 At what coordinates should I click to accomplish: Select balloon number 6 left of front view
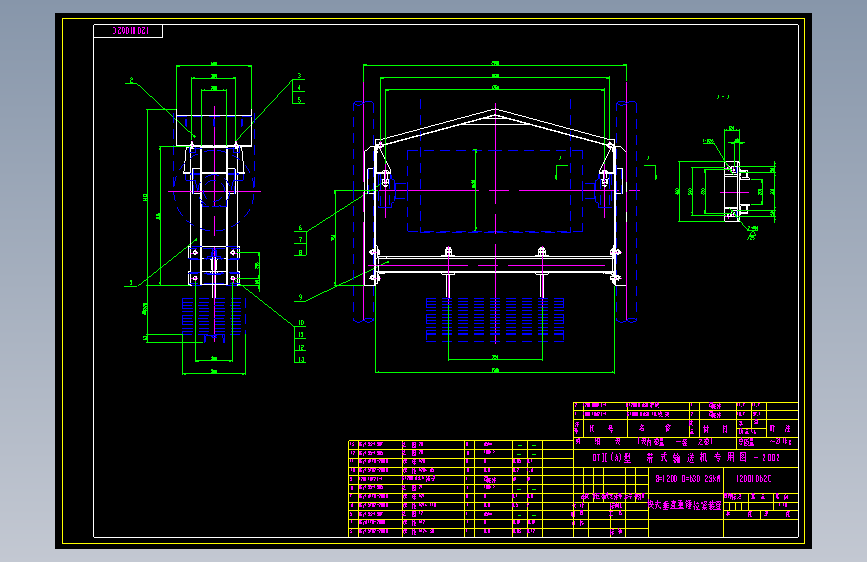coord(300,228)
